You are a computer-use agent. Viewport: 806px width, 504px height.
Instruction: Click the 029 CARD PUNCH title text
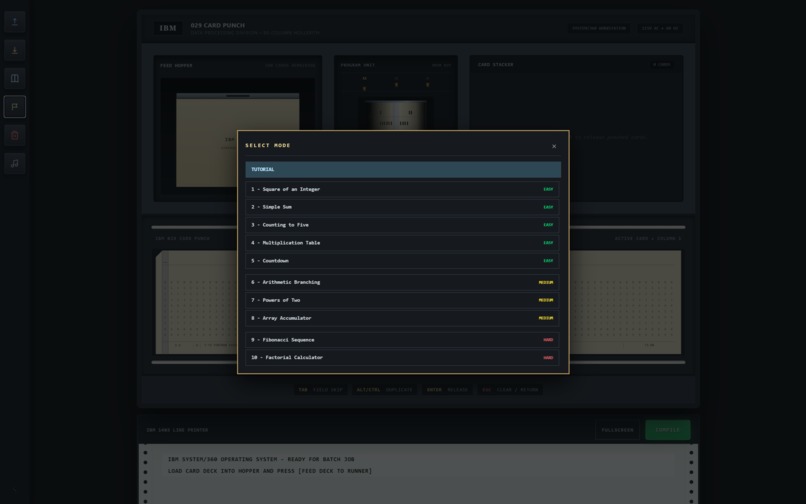pos(217,25)
